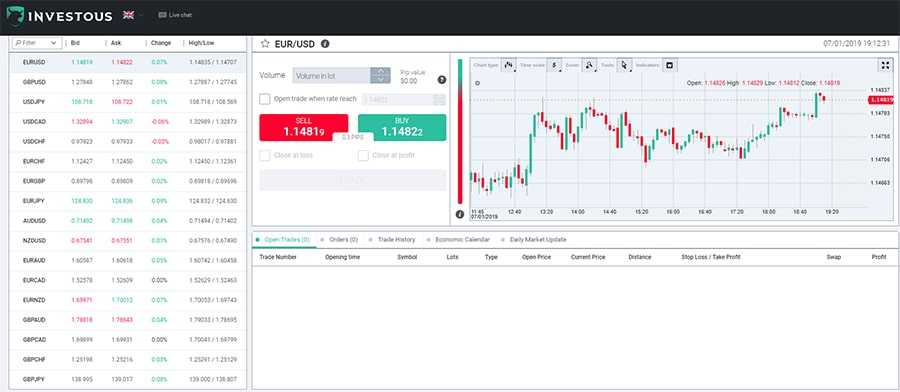This screenshot has height=392, width=900.
Task: Open the pip value help question mark
Action: [442, 80]
